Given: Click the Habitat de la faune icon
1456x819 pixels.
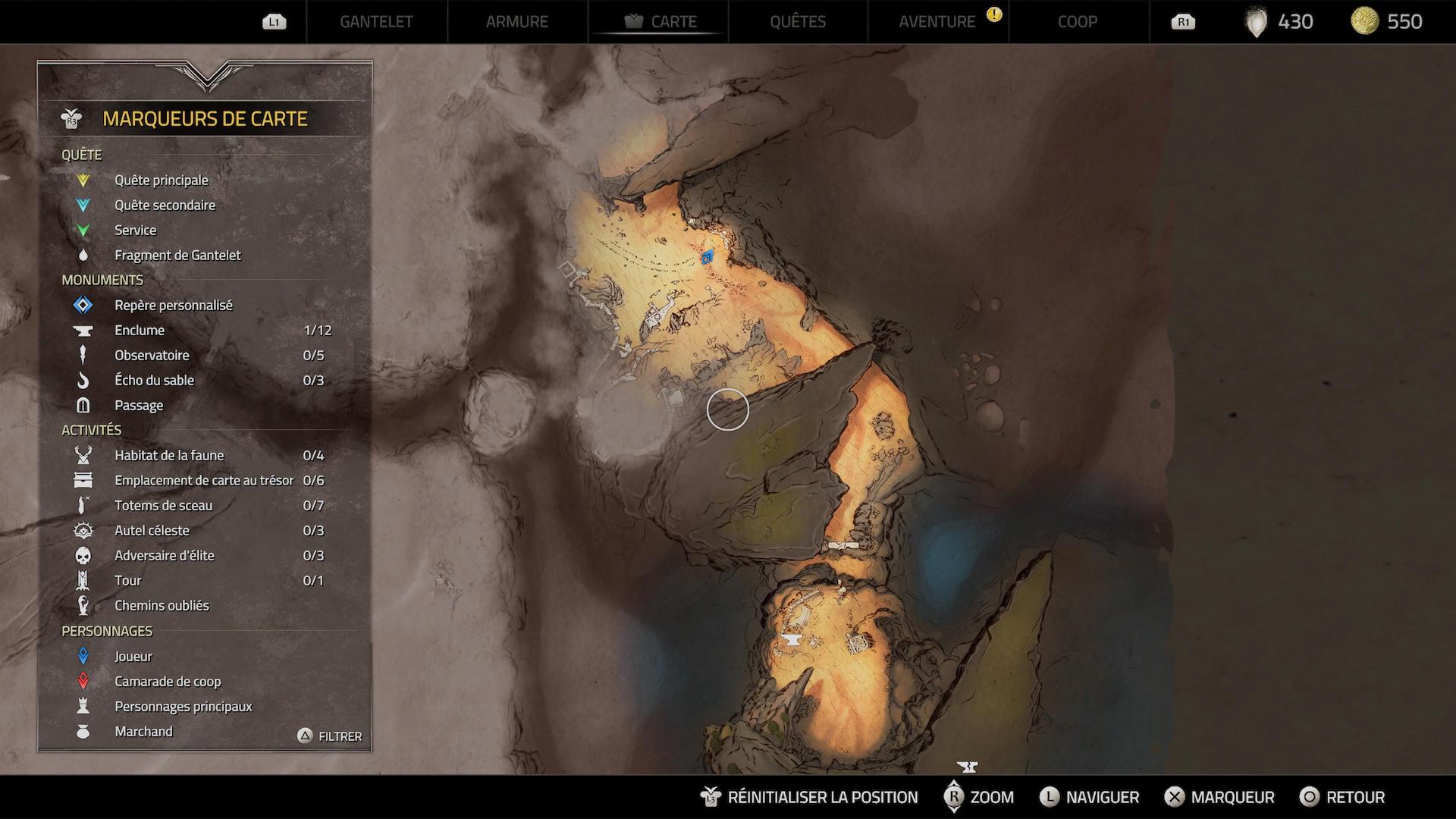Looking at the screenshot, I should (x=83, y=455).
